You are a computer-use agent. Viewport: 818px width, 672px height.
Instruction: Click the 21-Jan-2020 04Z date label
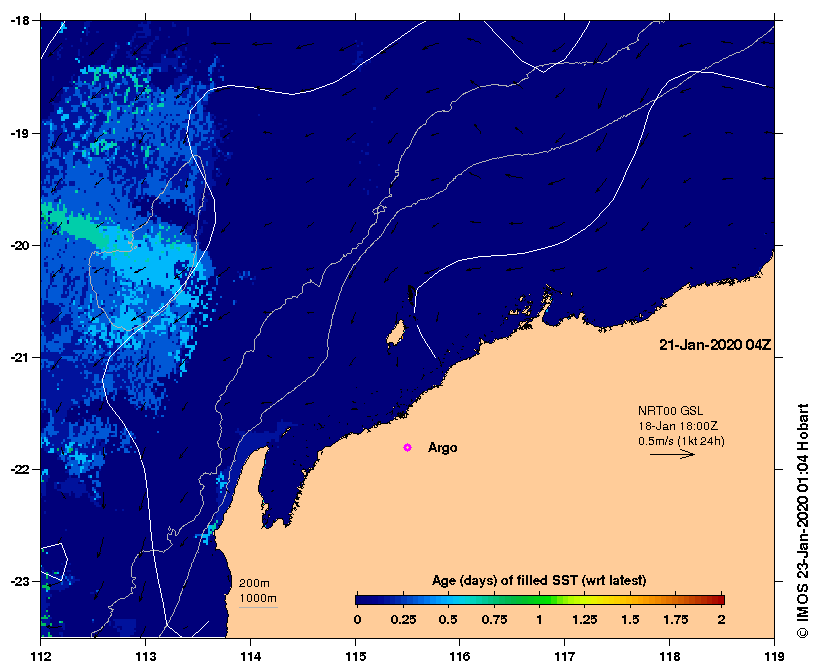[715, 345]
